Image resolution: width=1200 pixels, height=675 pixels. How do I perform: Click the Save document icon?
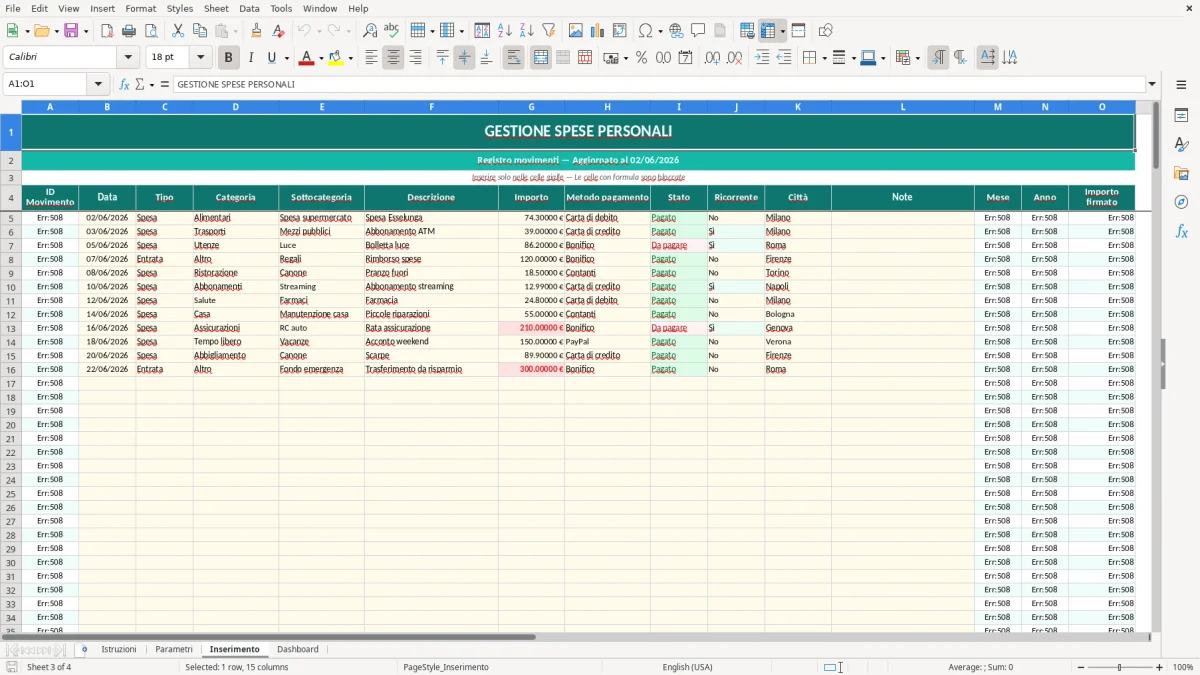pos(71,31)
